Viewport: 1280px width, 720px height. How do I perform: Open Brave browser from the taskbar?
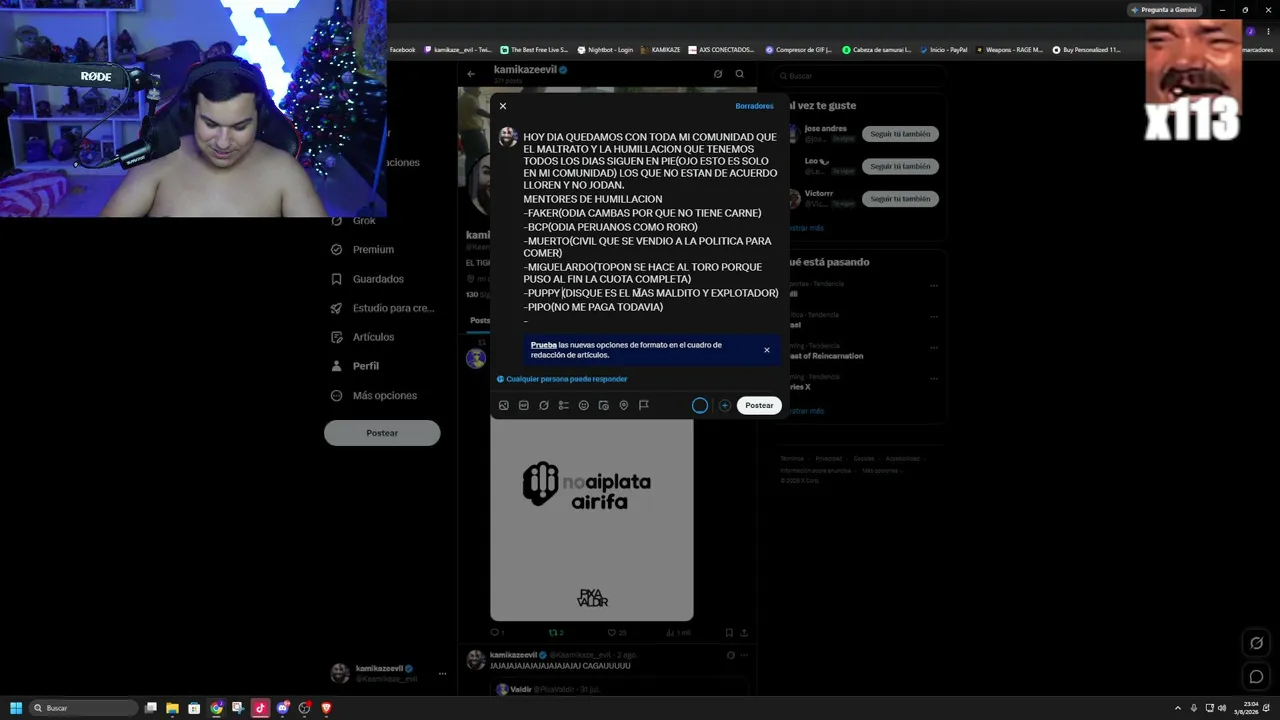pos(326,708)
